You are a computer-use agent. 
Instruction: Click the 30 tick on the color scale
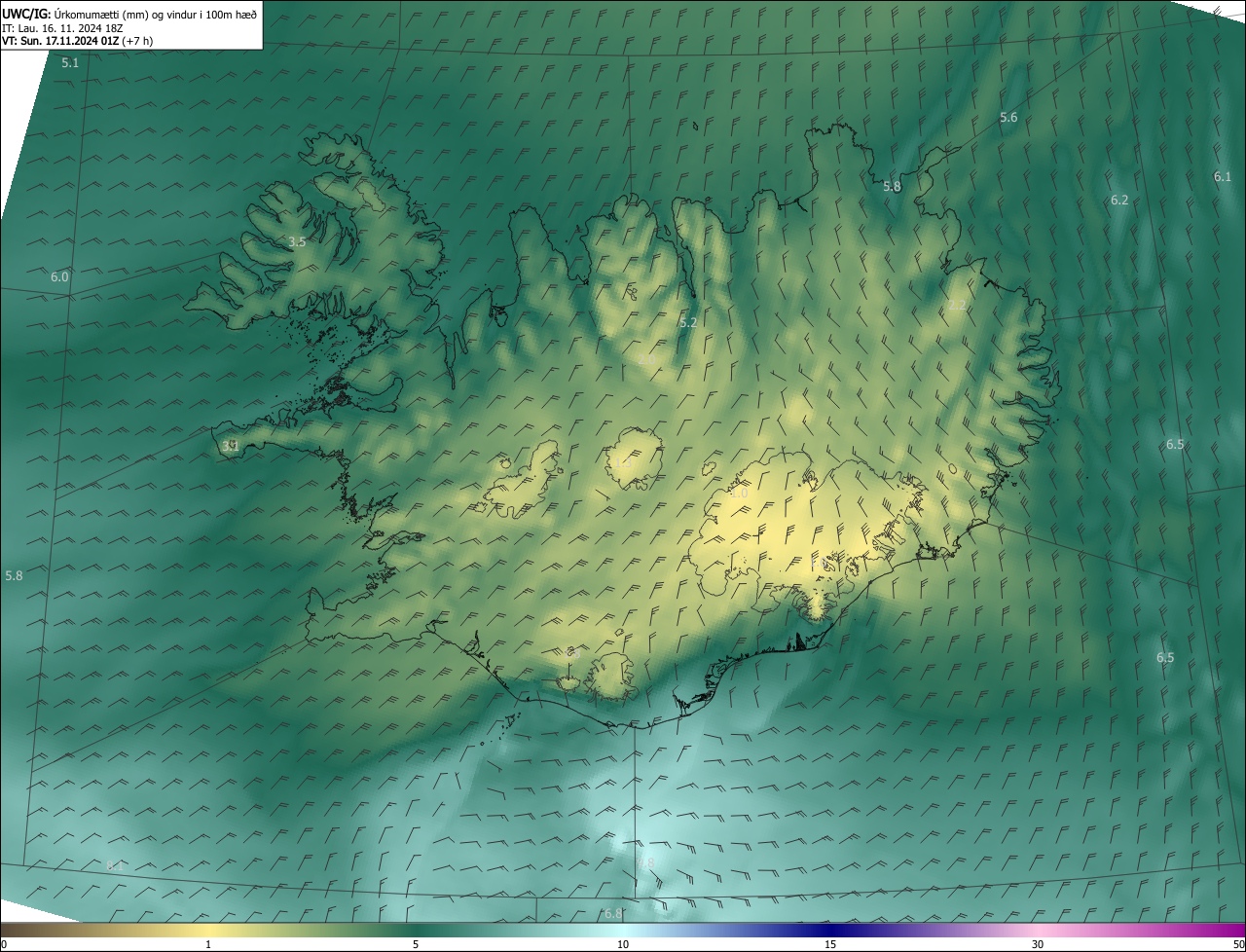pyautogui.click(x=1038, y=944)
